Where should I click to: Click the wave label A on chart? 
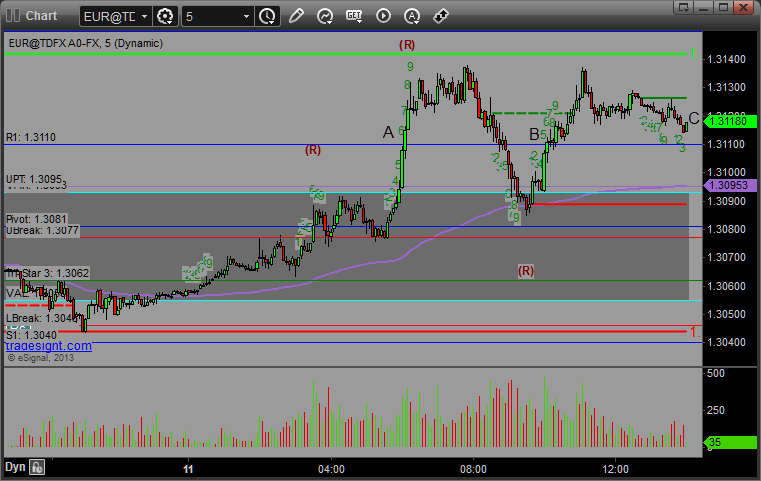coord(388,132)
